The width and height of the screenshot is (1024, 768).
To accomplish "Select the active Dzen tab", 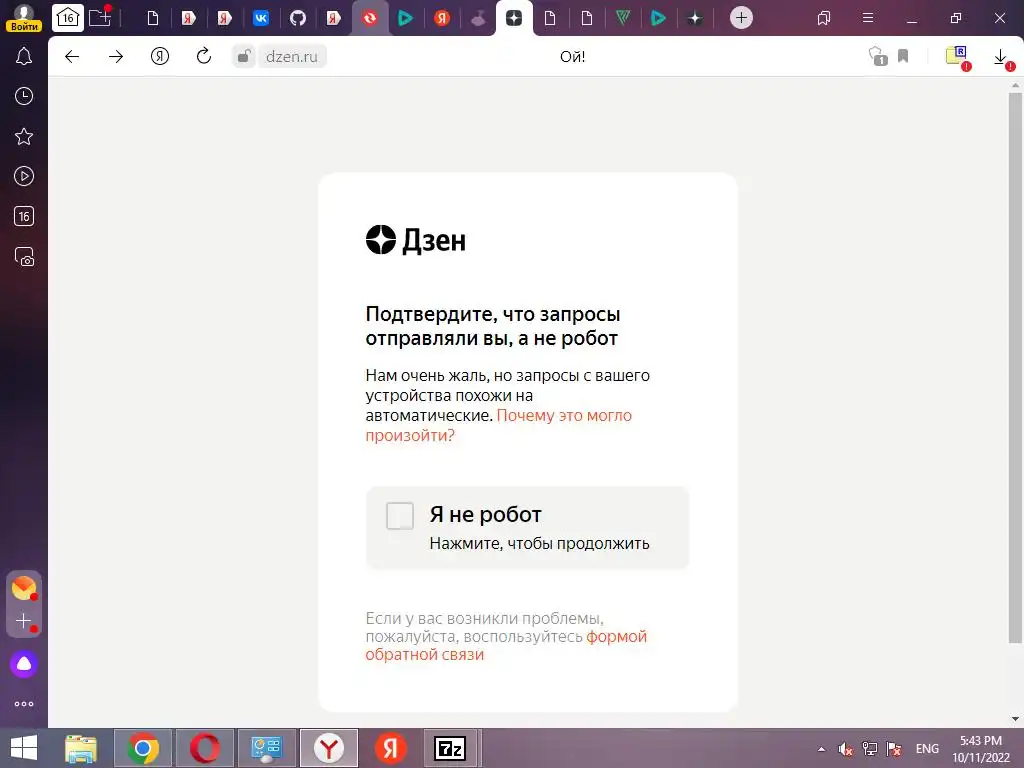I will (x=514, y=18).
